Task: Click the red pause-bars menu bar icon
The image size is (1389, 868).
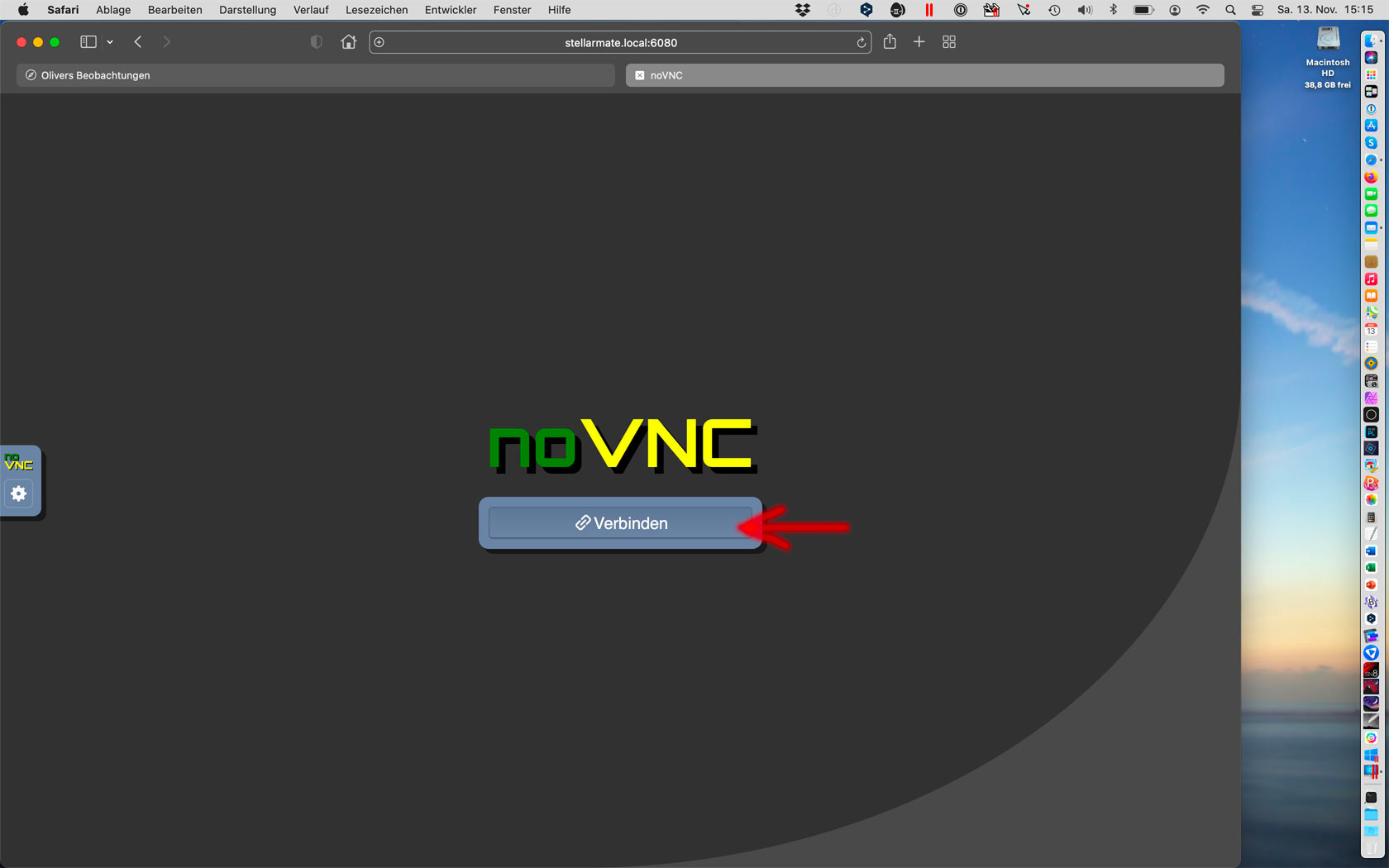Action: click(x=928, y=10)
